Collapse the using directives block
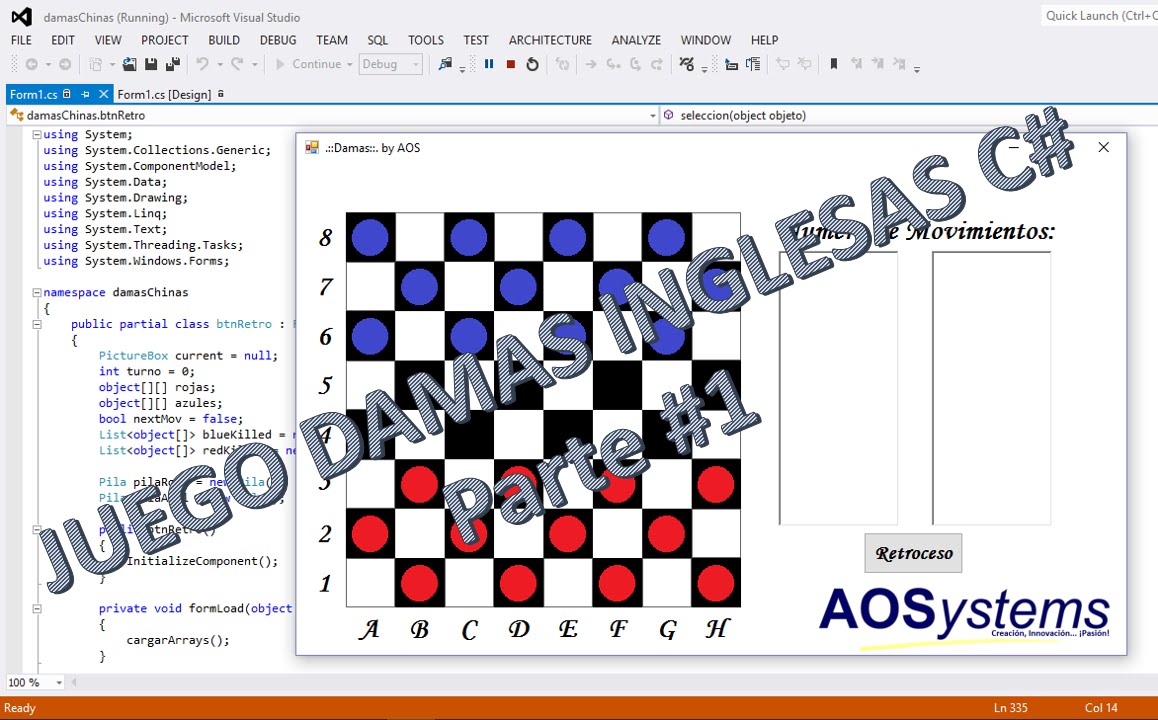The height and width of the screenshot is (720, 1158). pos(36,134)
